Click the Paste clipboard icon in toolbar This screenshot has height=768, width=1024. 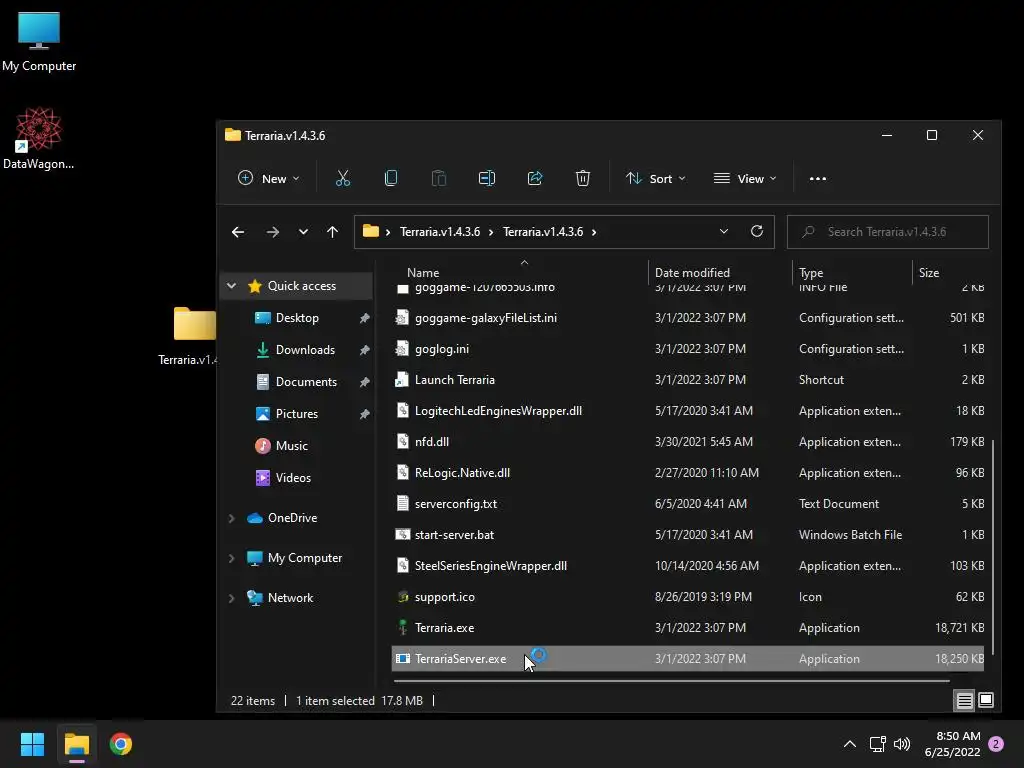click(x=439, y=178)
